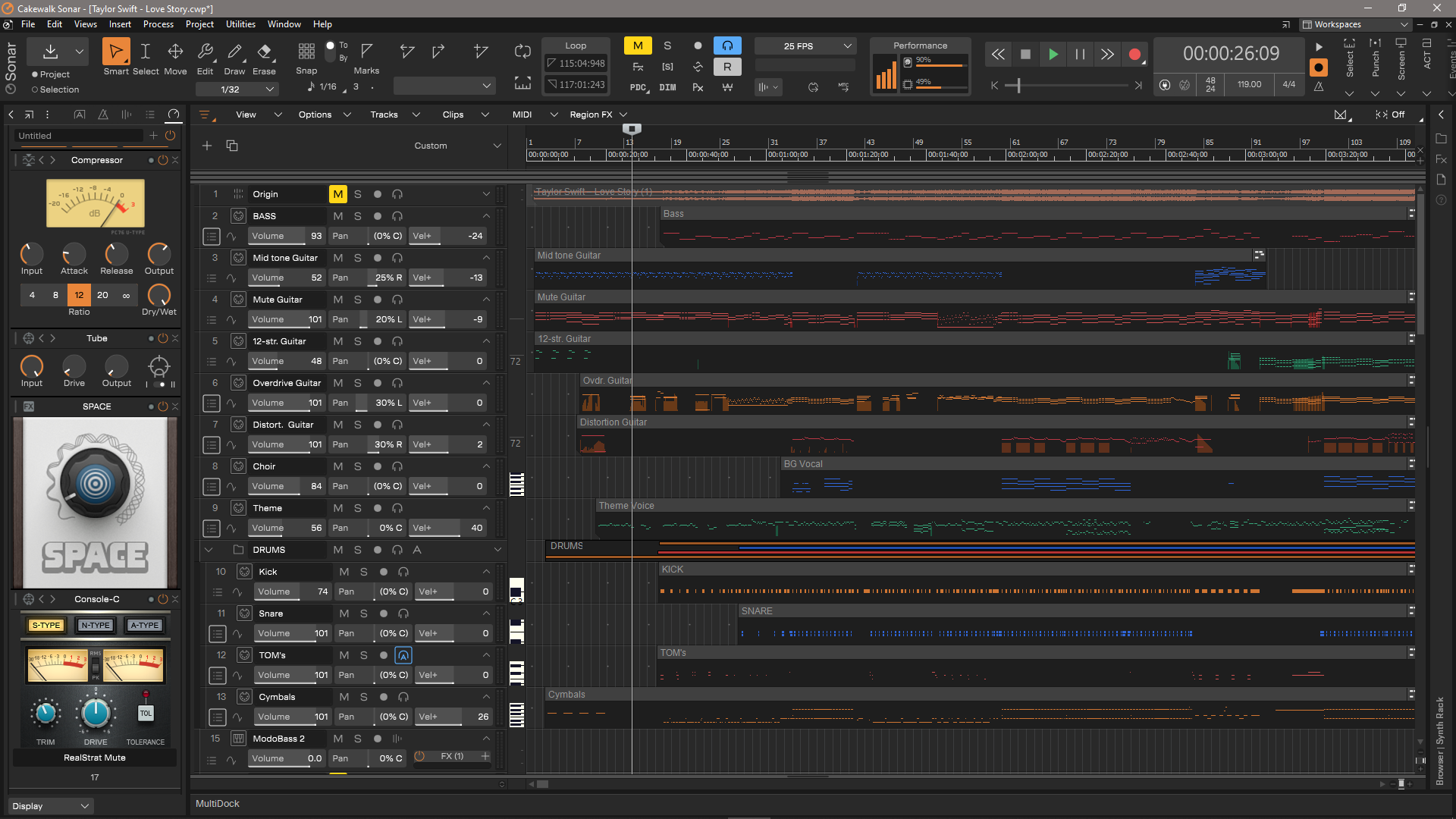This screenshot has width=1456, height=819.
Task: Toggle automation read on TOM's track
Action: (x=403, y=655)
